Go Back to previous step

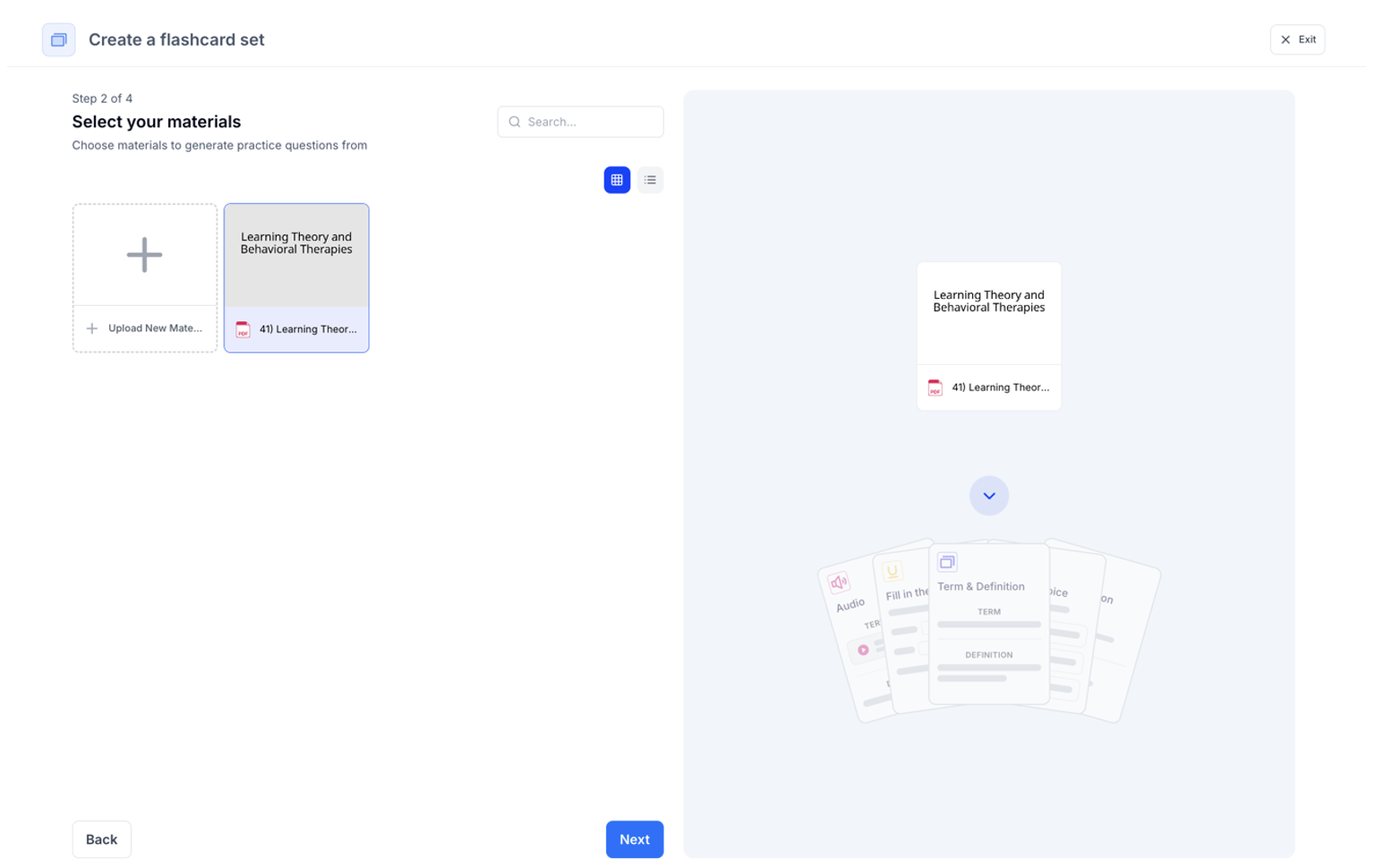pyautogui.click(x=101, y=839)
